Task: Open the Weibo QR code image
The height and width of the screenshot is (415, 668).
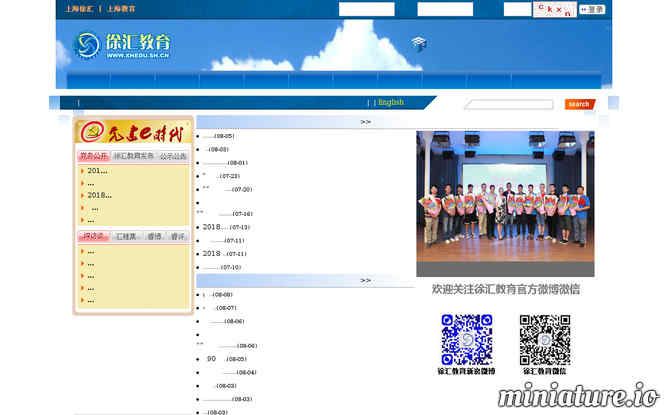Action: tap(466, 340)
